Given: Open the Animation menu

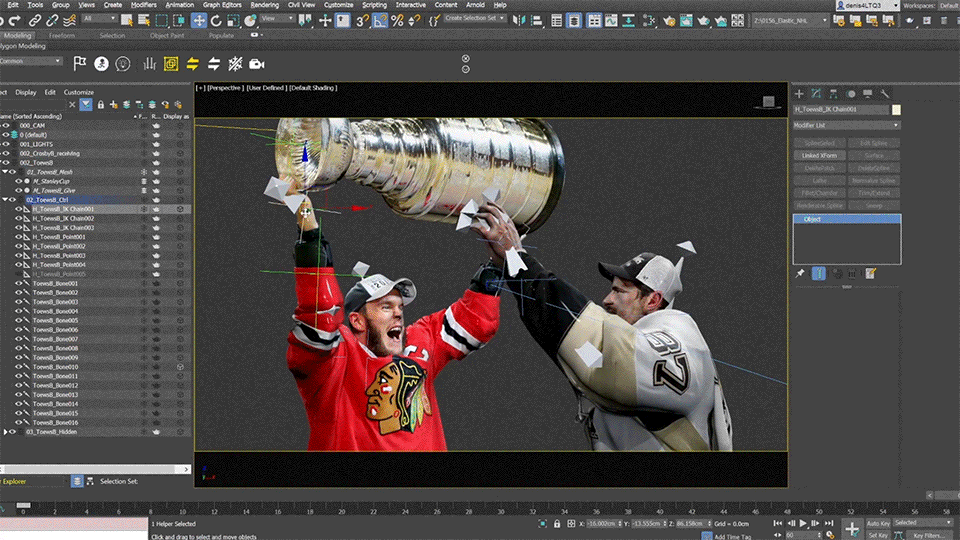Looking at the screenshot, I should 179,5.
